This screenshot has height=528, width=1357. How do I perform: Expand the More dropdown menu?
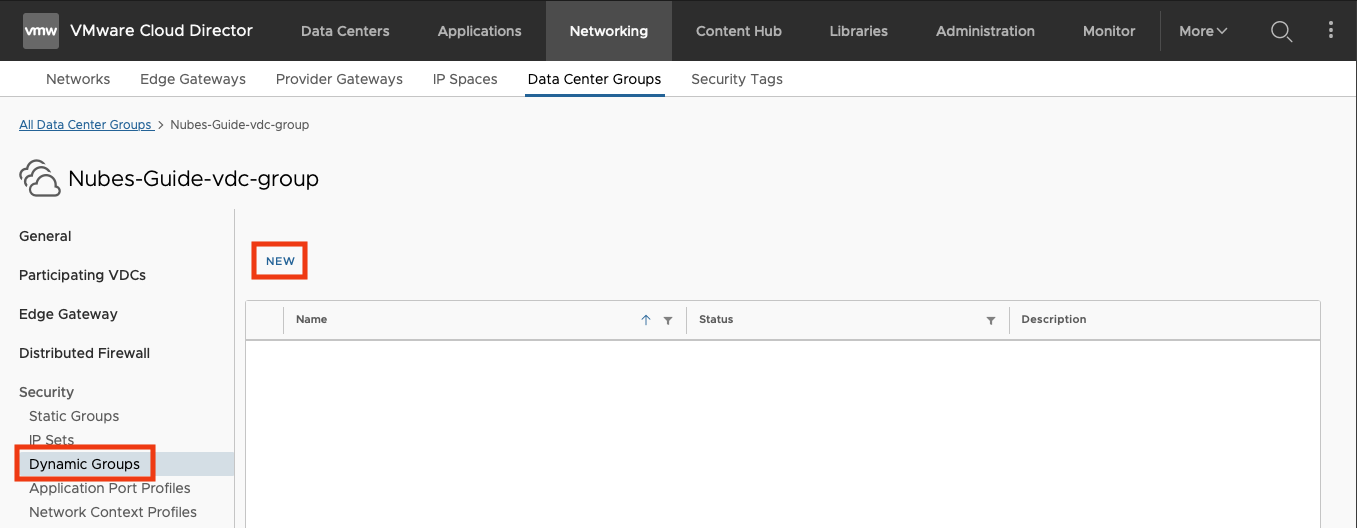[1203, 31]
